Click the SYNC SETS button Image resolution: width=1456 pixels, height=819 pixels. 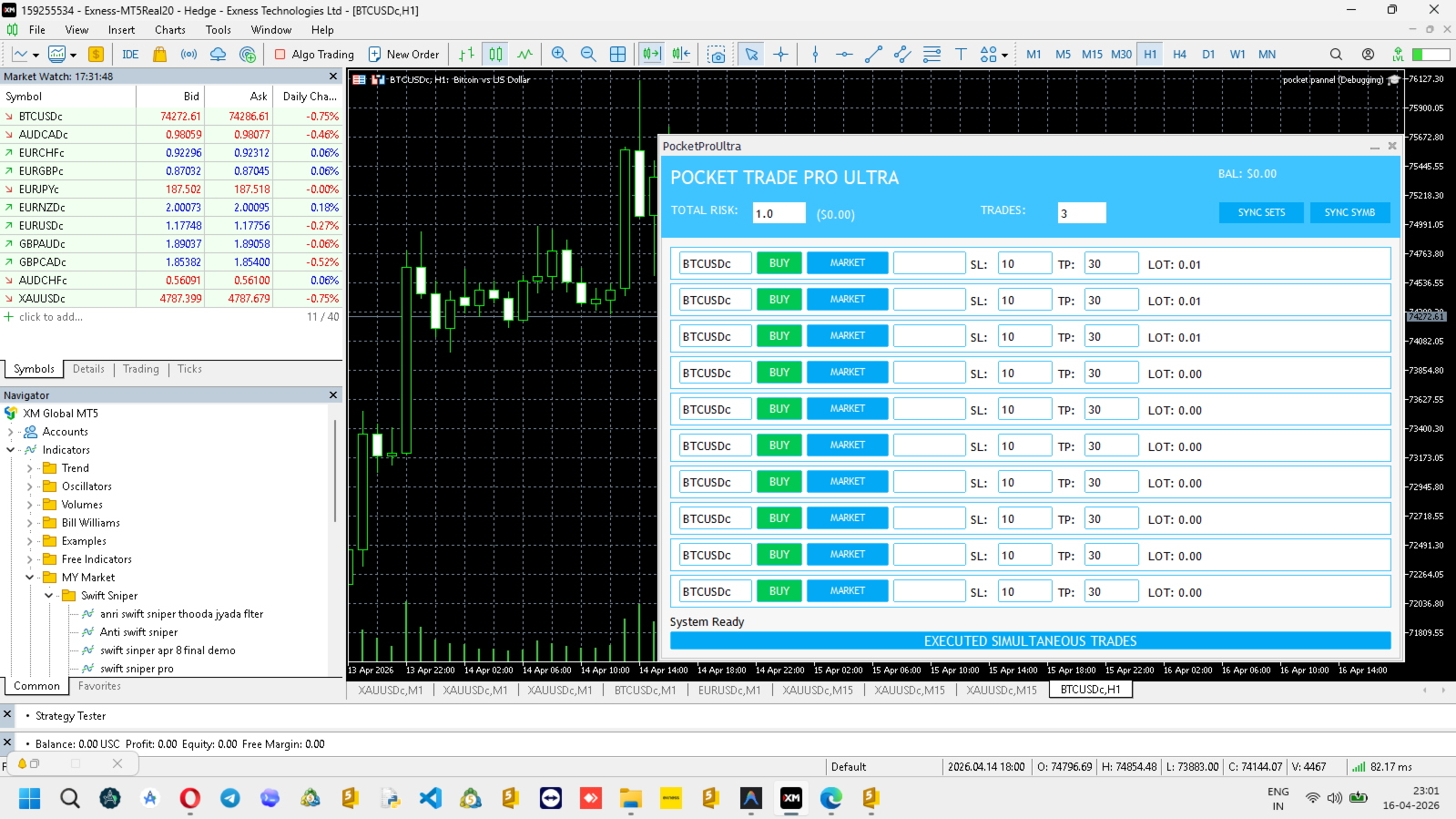pos(1261,212)
